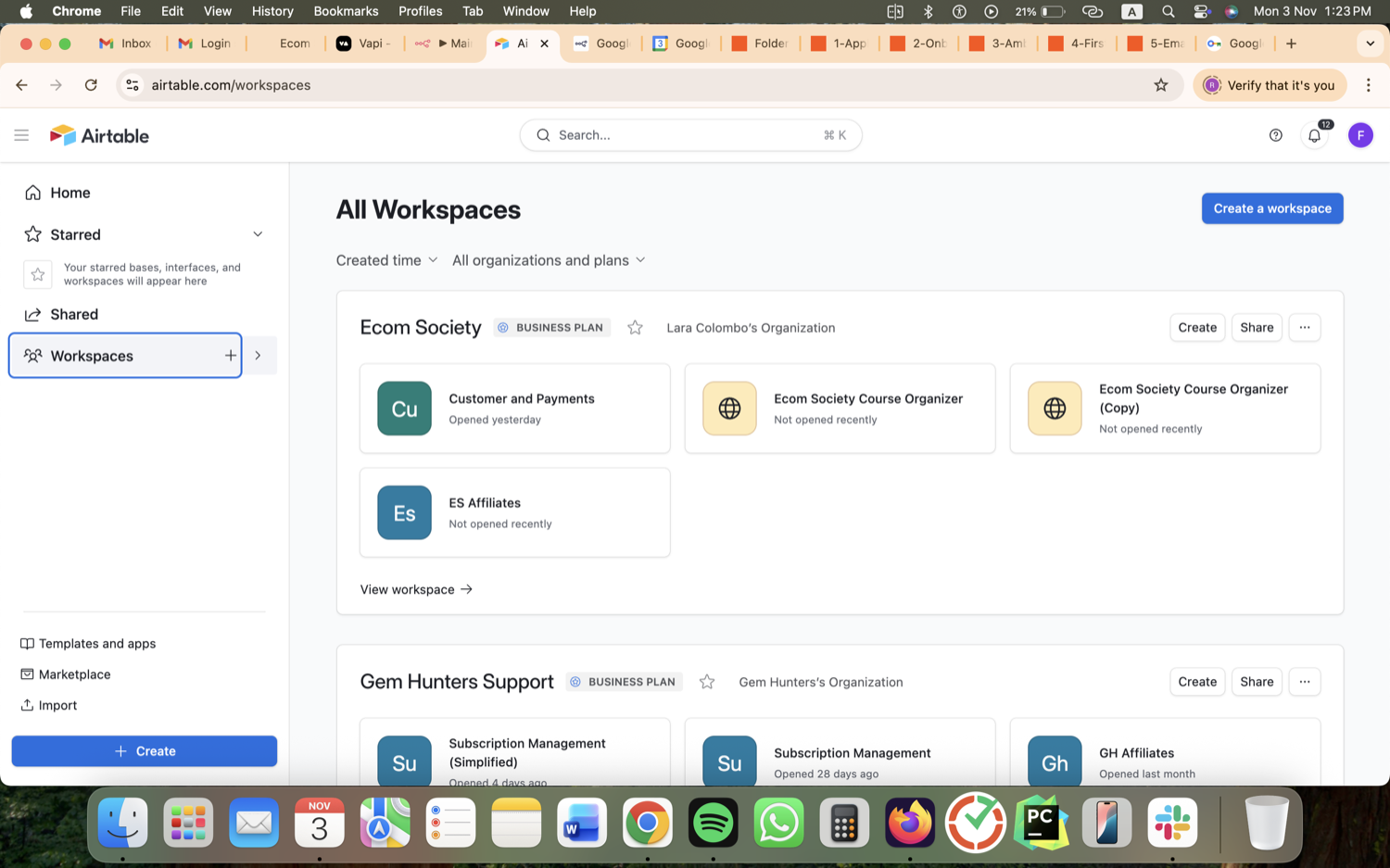Screen dimensions: 1390x868
Task: Star the Ecom Society workspace
Action: coord(635,328)
